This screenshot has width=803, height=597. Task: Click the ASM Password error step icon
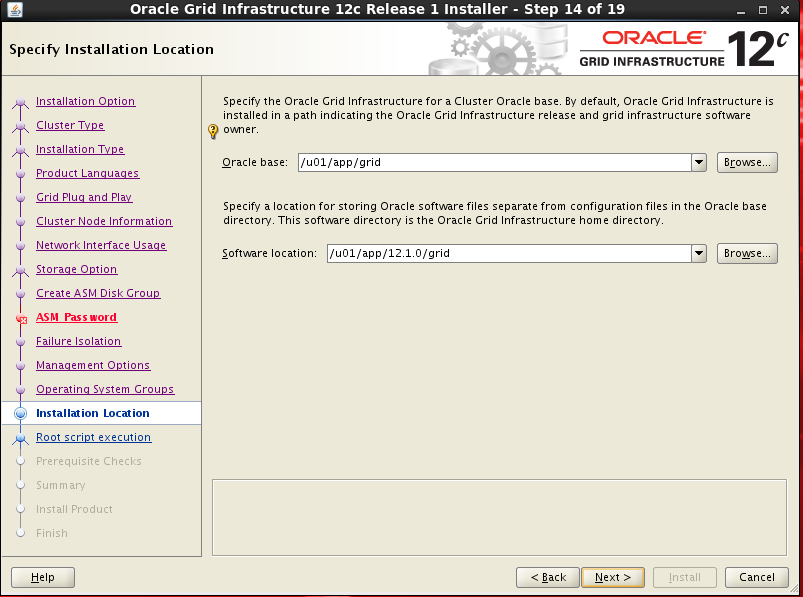click(21, 318)
